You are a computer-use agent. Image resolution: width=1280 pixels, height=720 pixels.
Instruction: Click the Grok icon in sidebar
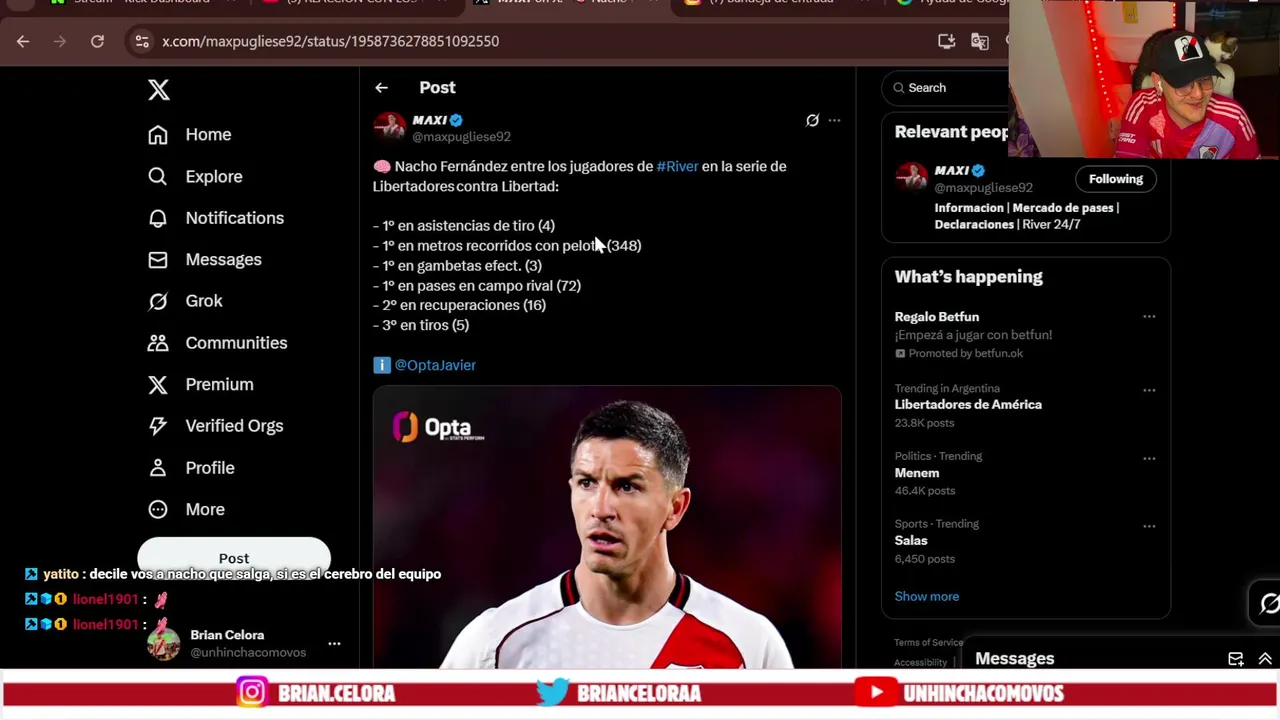click(158, 301)
